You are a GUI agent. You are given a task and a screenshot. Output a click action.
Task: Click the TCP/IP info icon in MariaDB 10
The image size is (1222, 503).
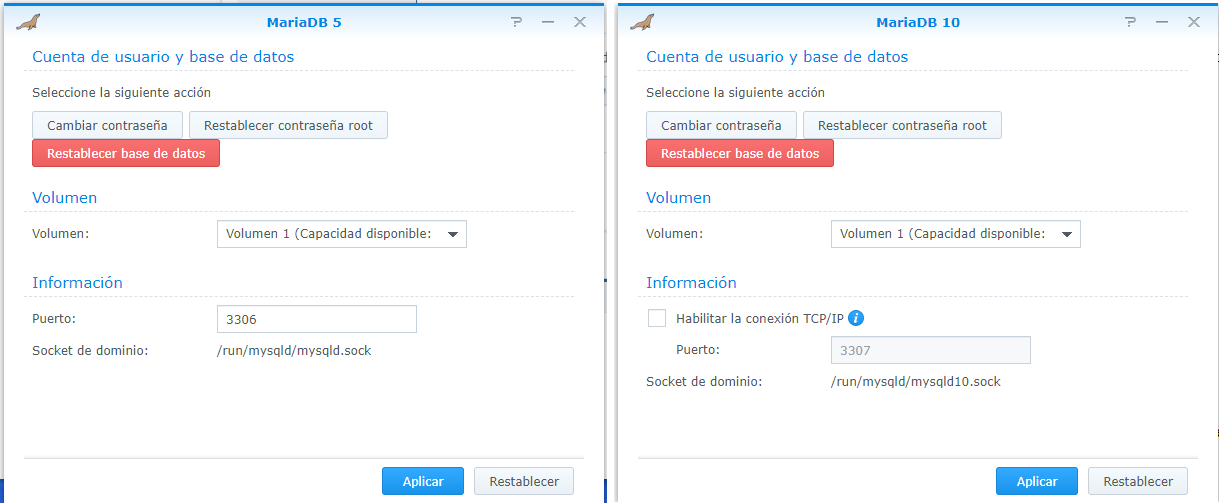pos(856,318)
